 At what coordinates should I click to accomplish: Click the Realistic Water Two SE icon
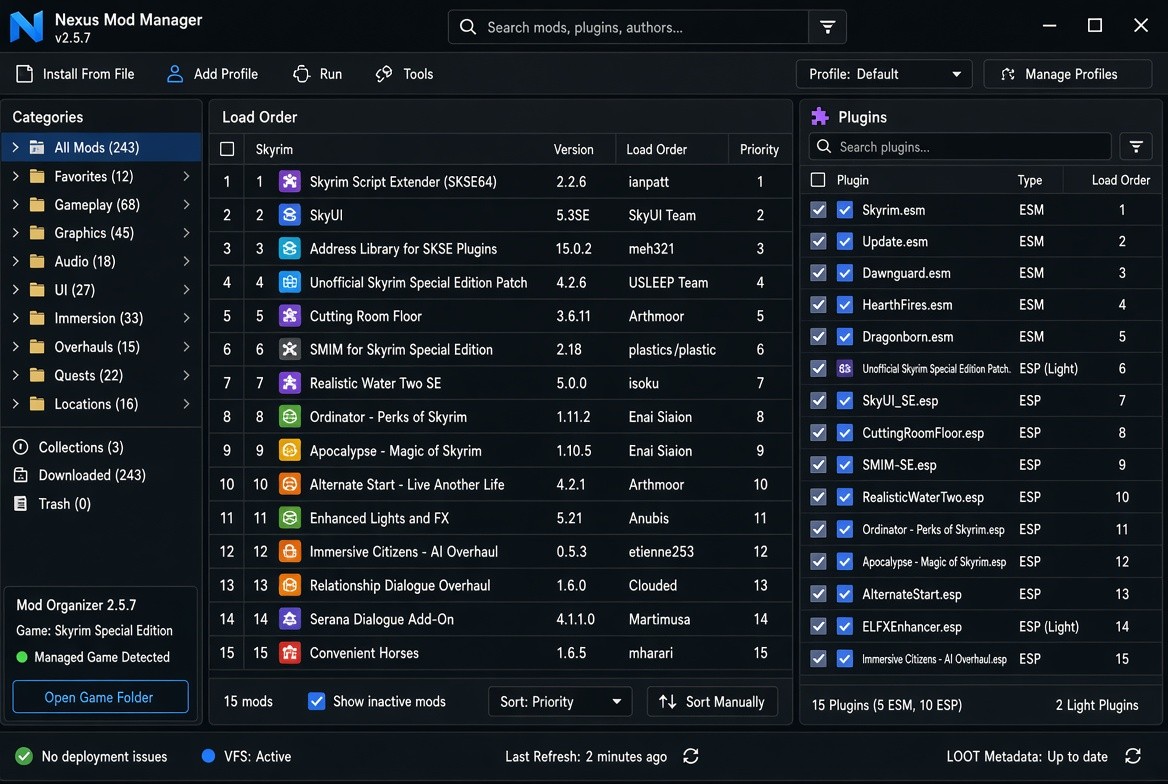[290, 382]
